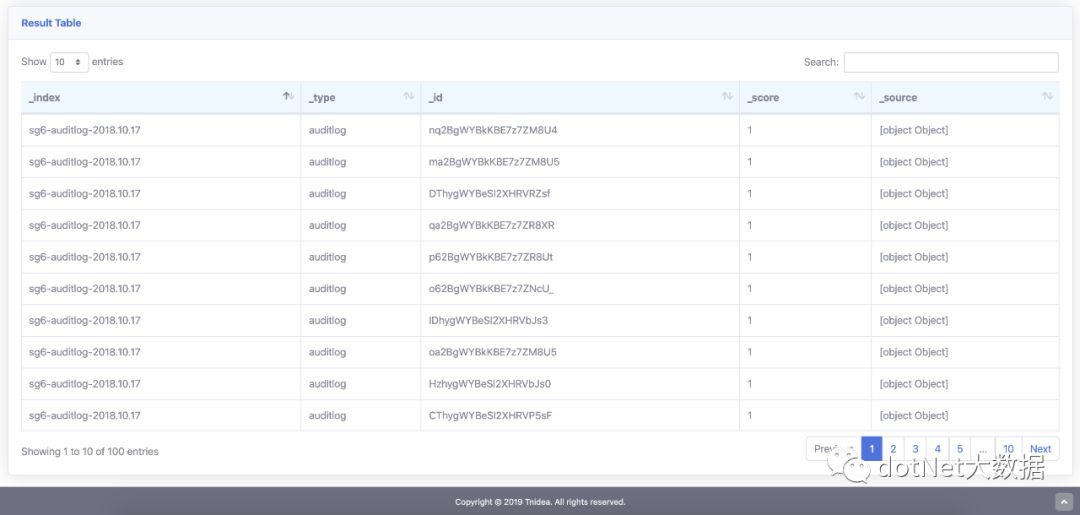
Task: Click the Next page button
Action: coord(1040,449)
